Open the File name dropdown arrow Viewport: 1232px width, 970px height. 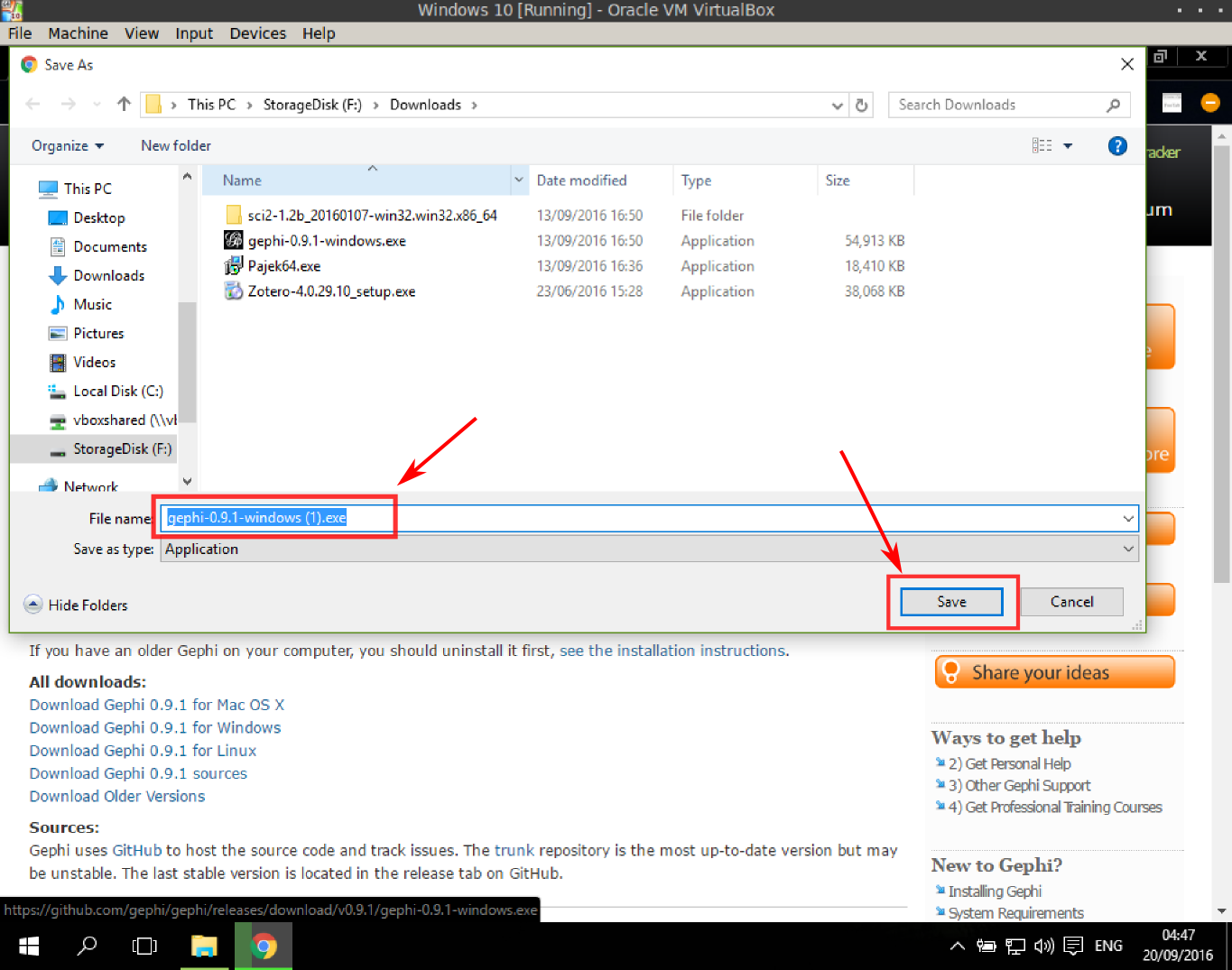point(1128,518)
